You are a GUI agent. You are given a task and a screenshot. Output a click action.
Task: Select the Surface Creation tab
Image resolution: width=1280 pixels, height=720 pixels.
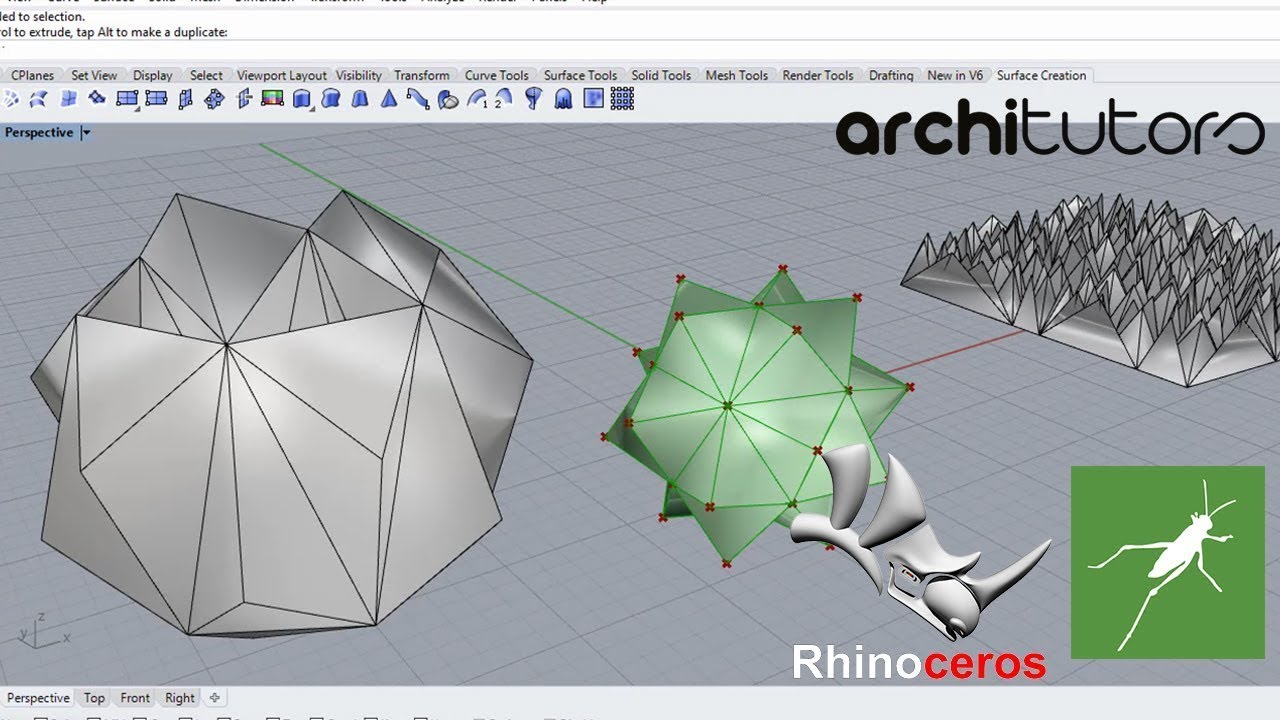[x=1041, y=75]
